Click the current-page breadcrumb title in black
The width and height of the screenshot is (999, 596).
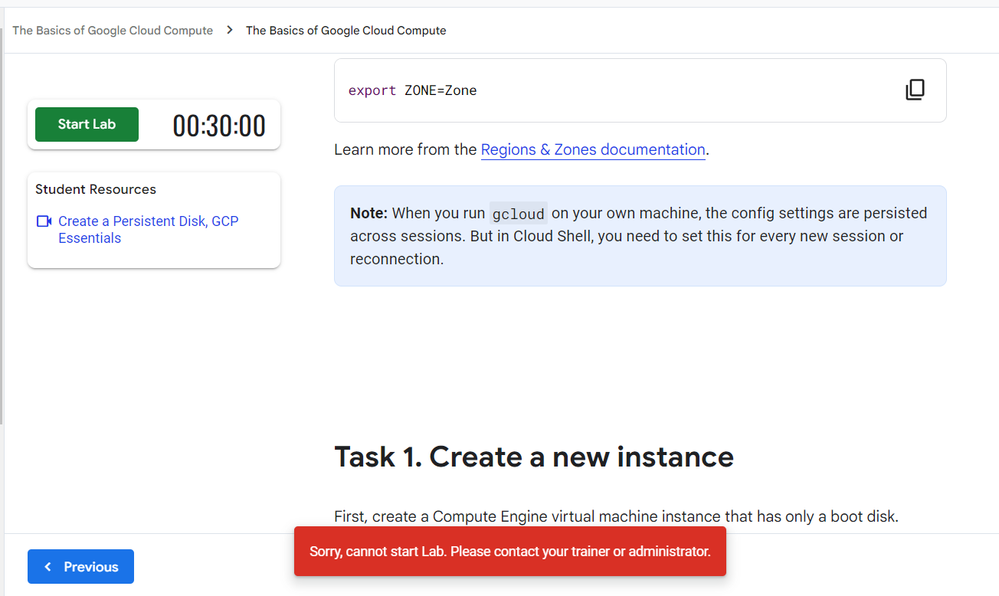click(345, 31)
